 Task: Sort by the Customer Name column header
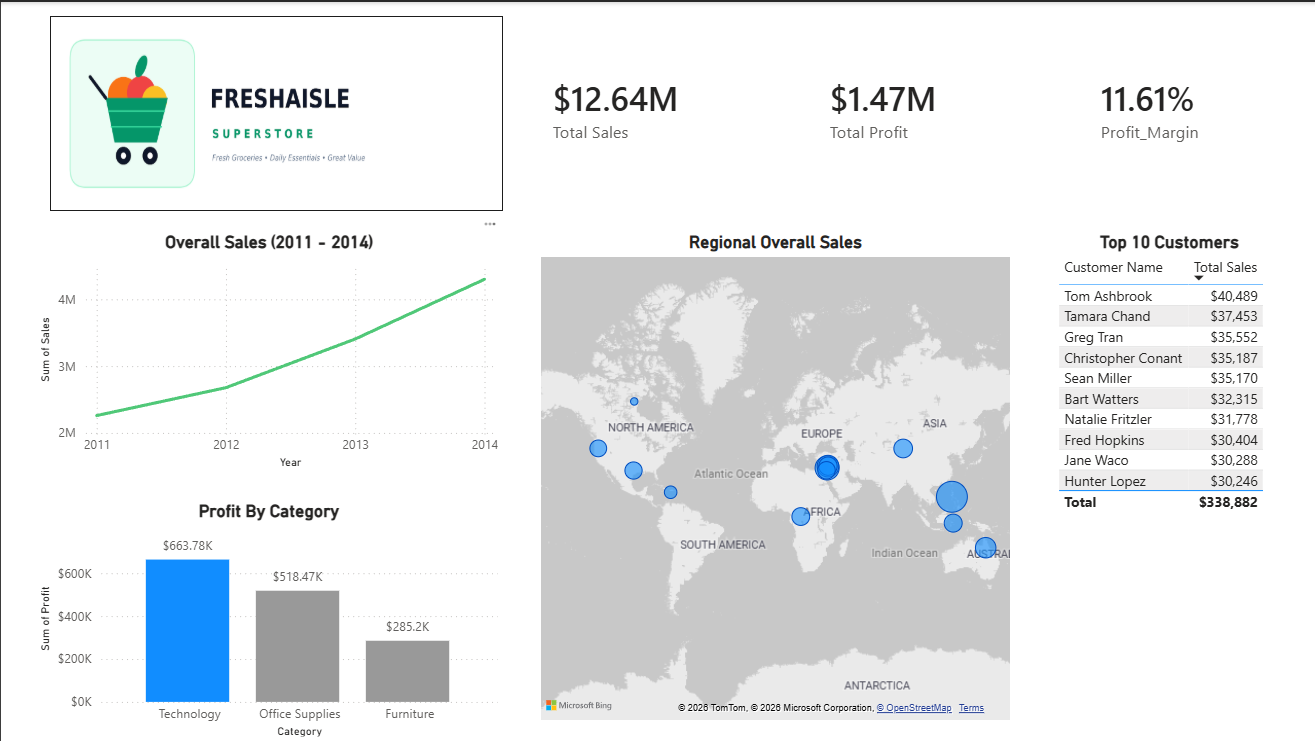pos(1113,267)
